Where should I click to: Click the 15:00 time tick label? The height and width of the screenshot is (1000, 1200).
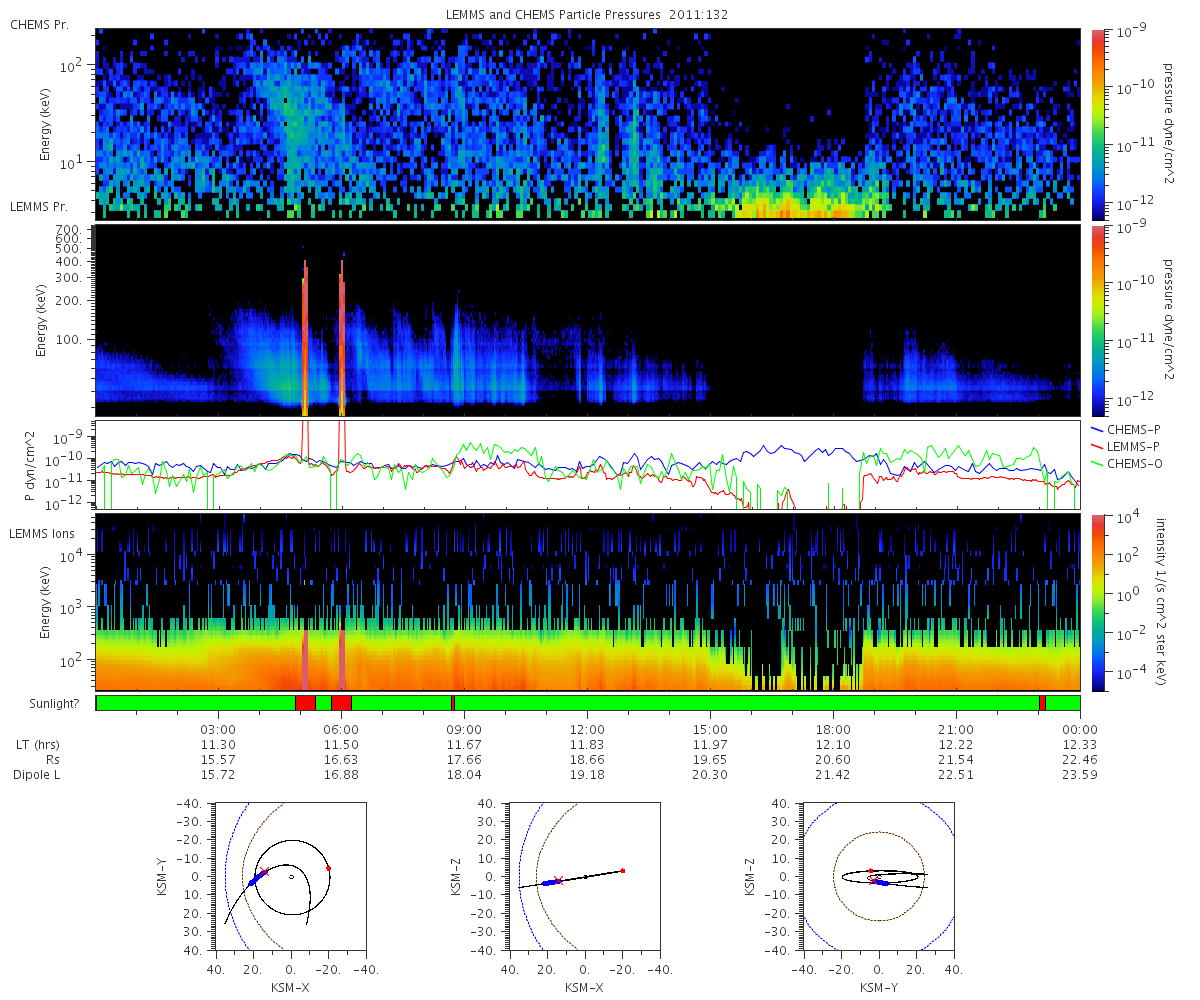click(711, 730)
